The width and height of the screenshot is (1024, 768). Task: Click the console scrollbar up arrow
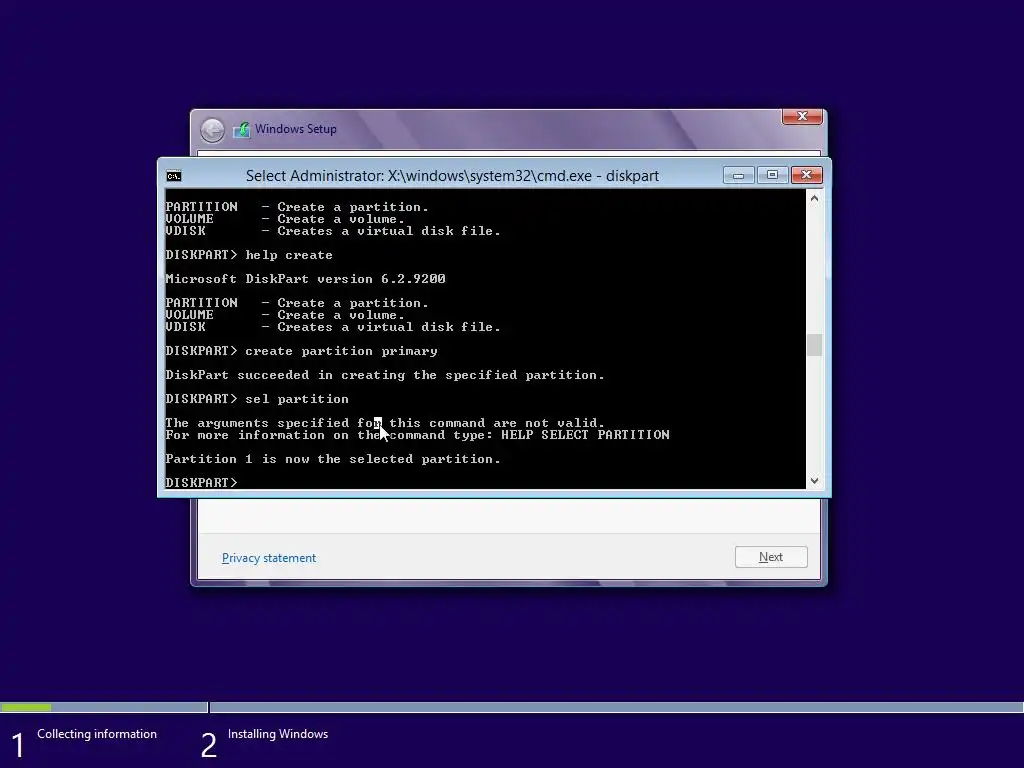(814, 198)
